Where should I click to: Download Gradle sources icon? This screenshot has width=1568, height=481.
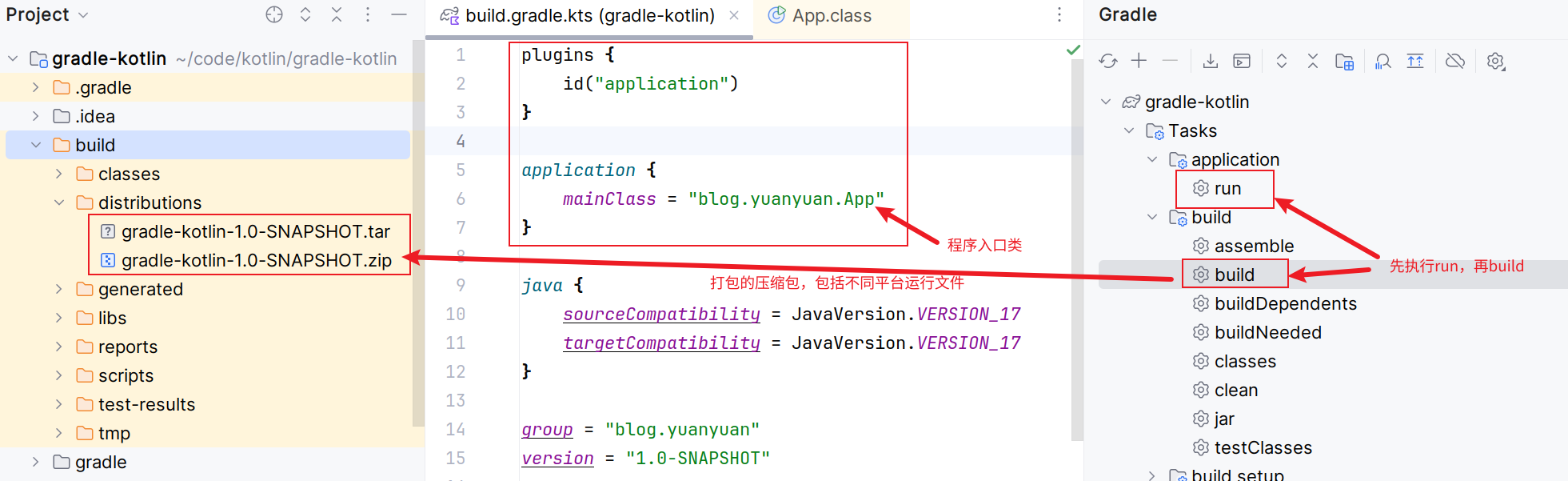pyautogui.click(x=1211, y=61)
